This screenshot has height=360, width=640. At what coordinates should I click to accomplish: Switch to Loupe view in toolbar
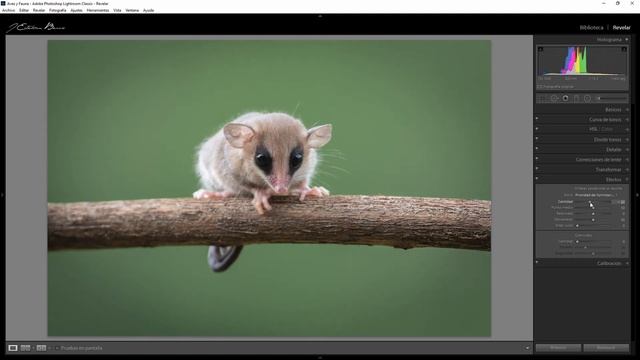[x=13, y=348]
